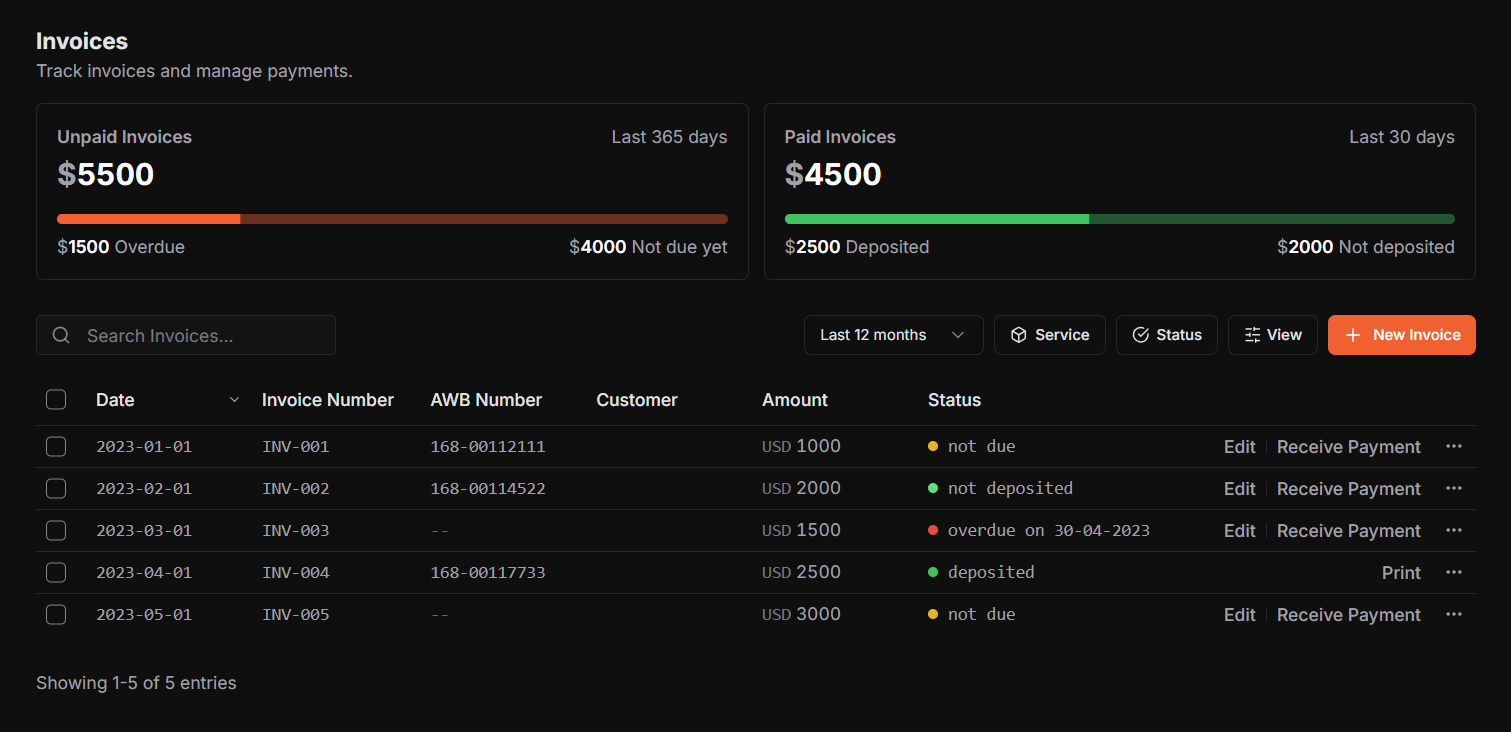Click the plus icon on New Invoice
The image size is (1511, 732).
pyautogui.click(x=1355, y=334)
